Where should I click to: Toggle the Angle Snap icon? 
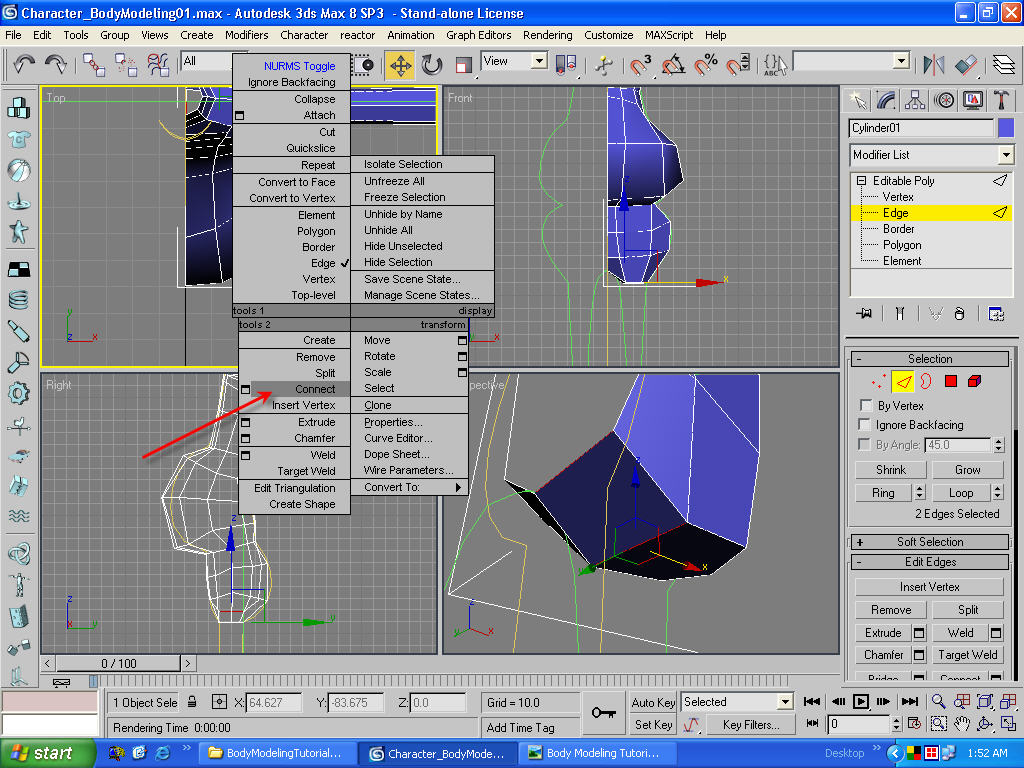(673, 65)
